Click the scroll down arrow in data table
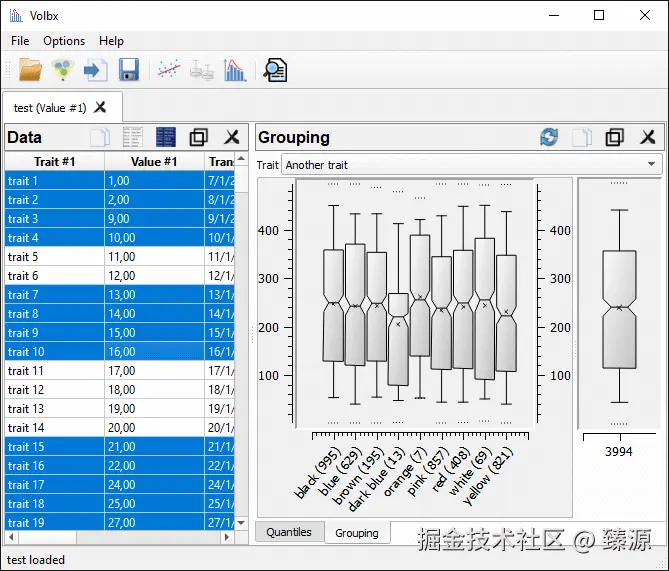Image resolution: width=669 pixels, height=571 pixels. [241, 523]
